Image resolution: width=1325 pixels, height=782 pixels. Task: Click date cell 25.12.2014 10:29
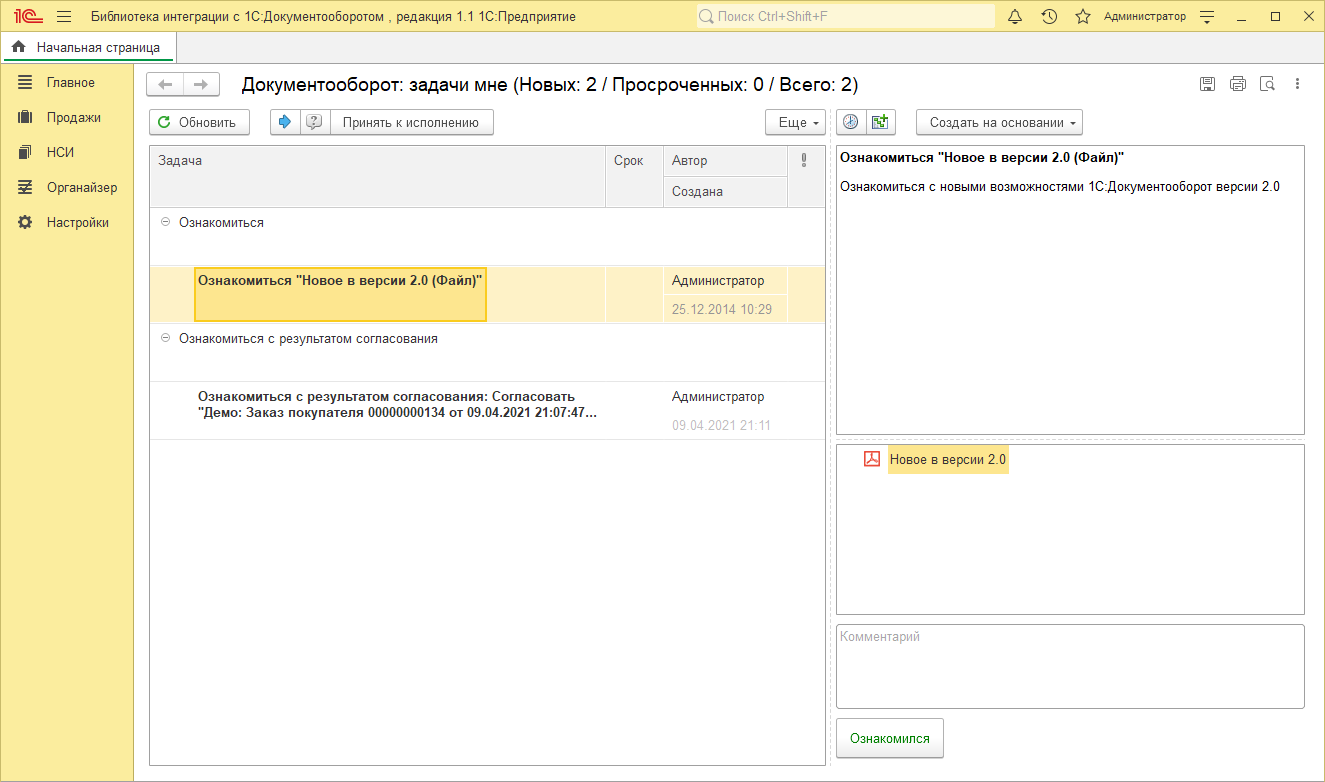(x=722, y=309)
